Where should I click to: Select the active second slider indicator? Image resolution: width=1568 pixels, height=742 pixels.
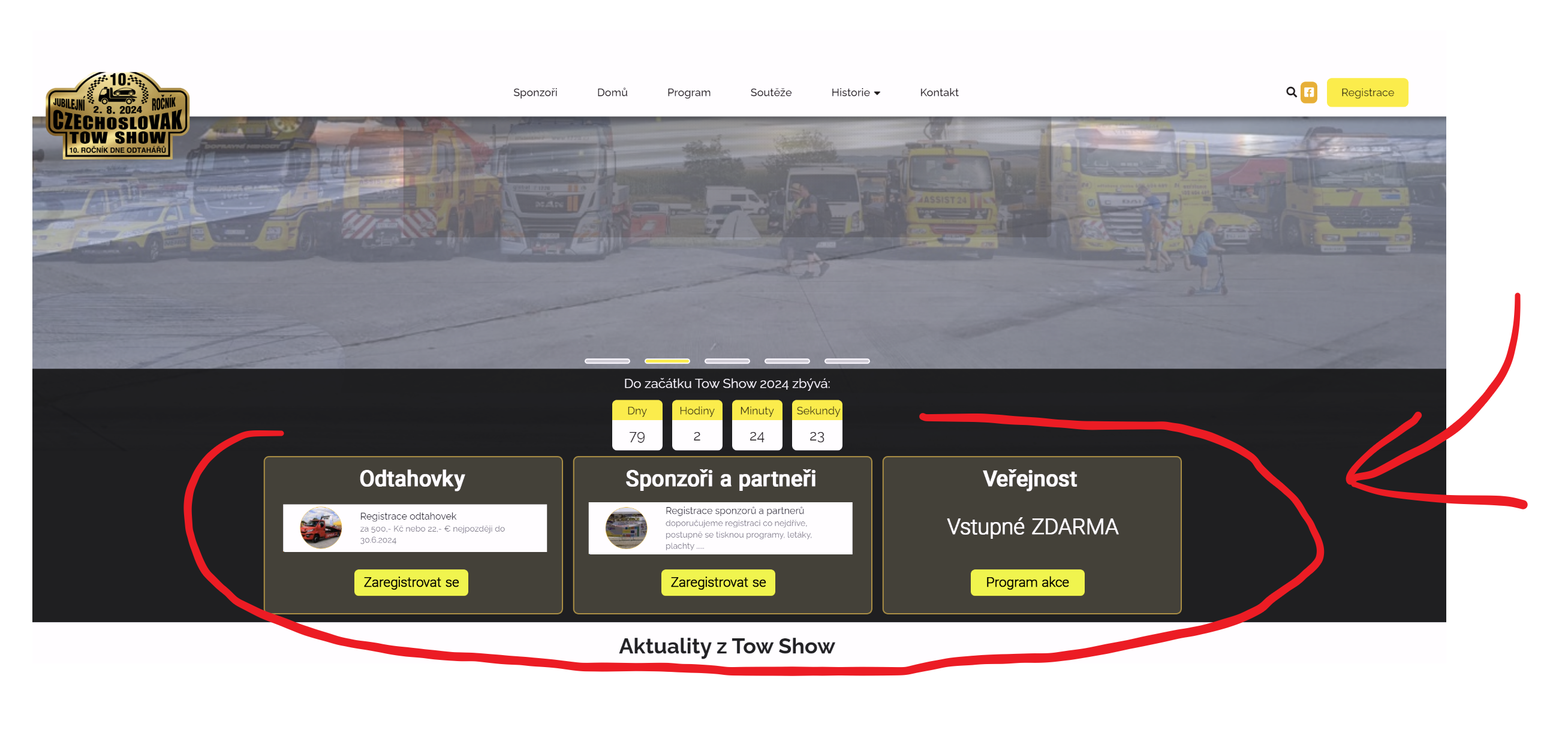click(x=667, y=361)
